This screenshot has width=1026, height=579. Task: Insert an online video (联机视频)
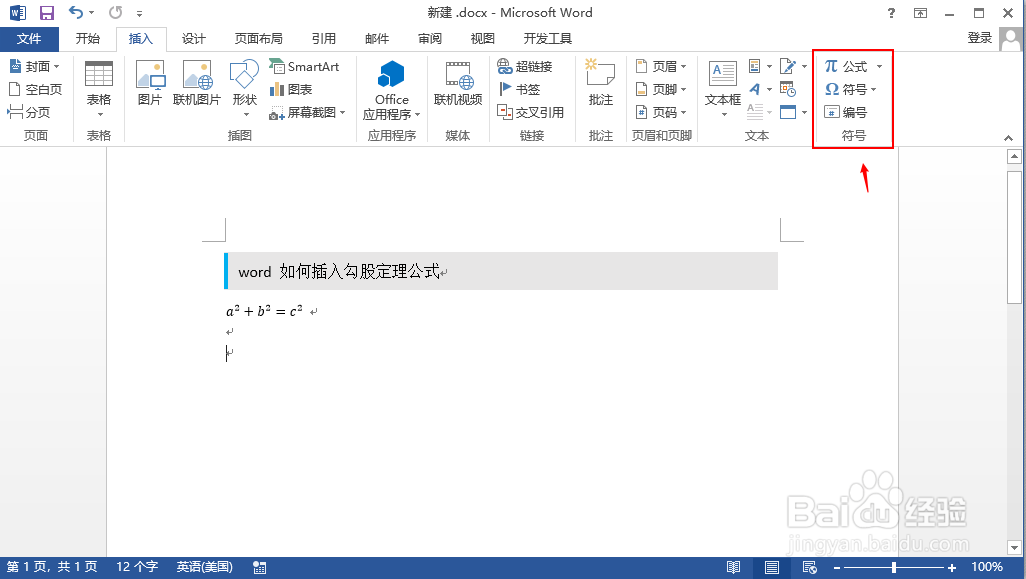(x=458, y=82)
